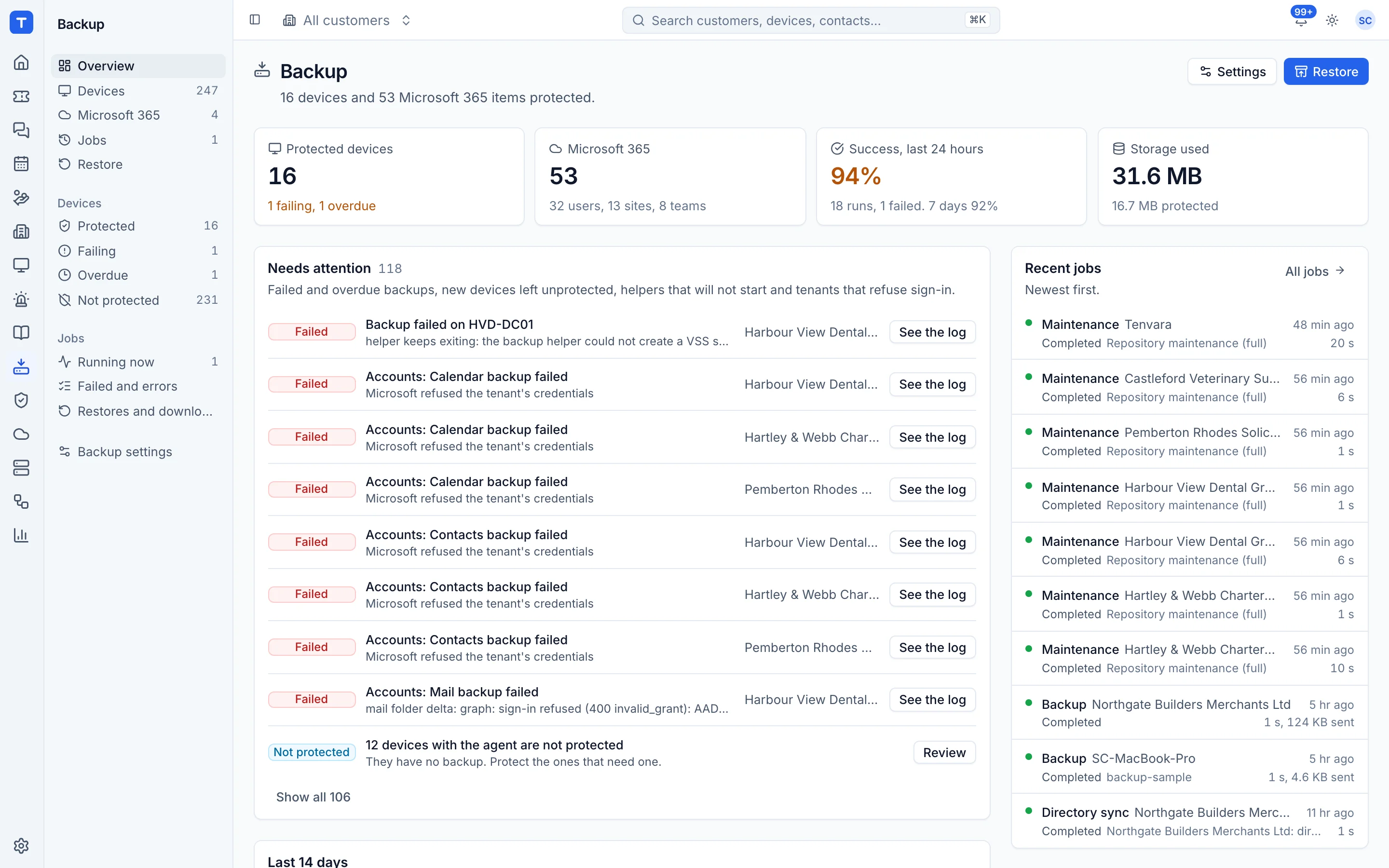Image resolution: width=1389 pixels, height=868 pixels.
Task: Open the Tickets icon in the left rail
Action: point(21,96)
